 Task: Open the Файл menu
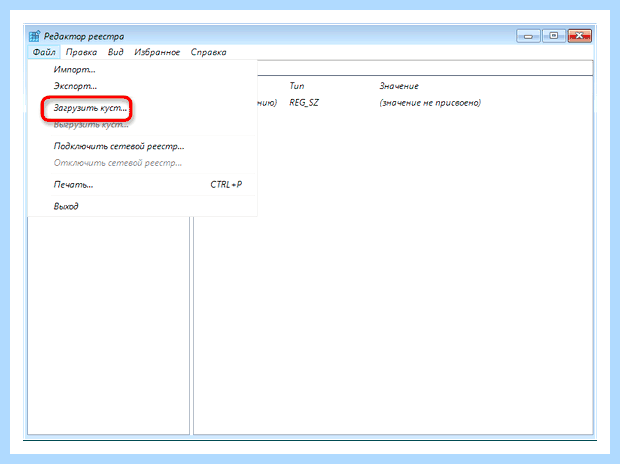44,52
